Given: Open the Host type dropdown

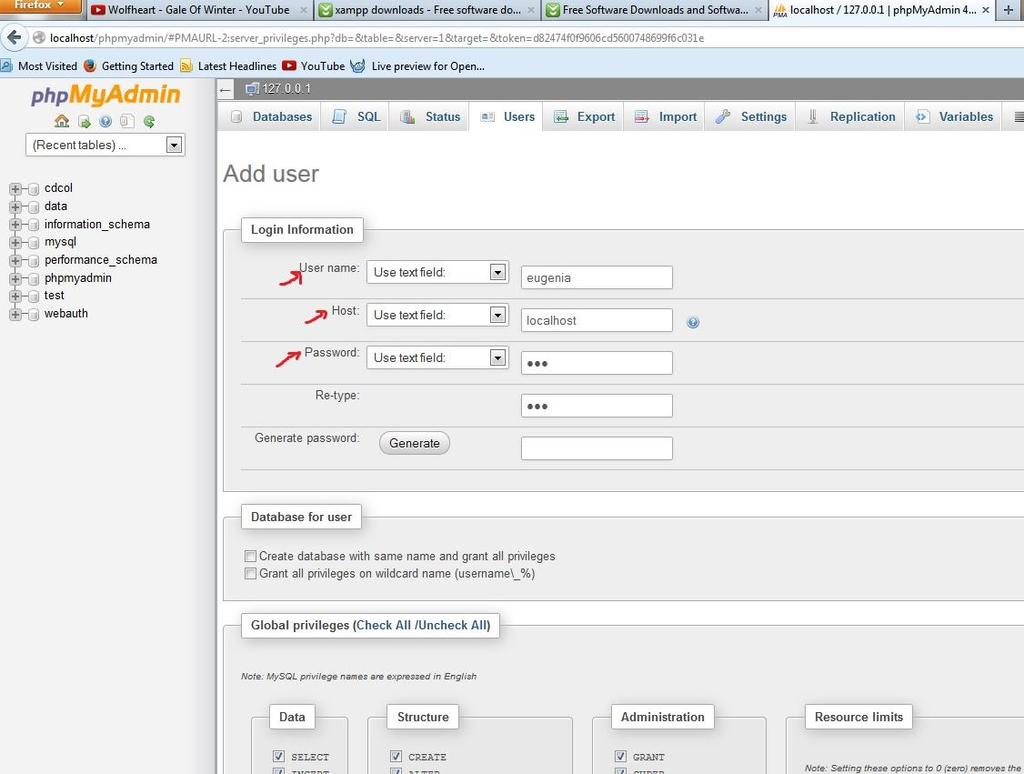Looking at the screenshot, I should pos(437,315).
